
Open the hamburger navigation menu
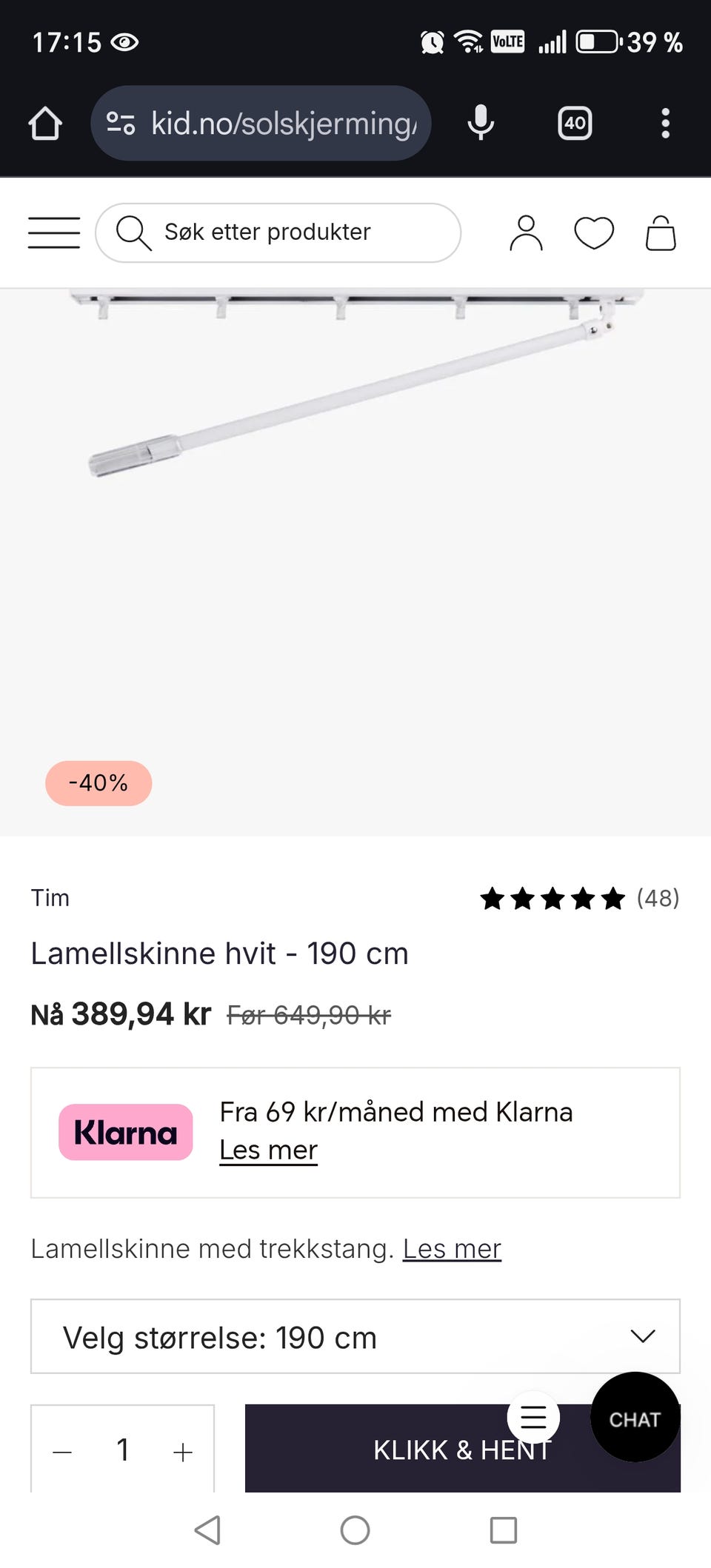54,232
